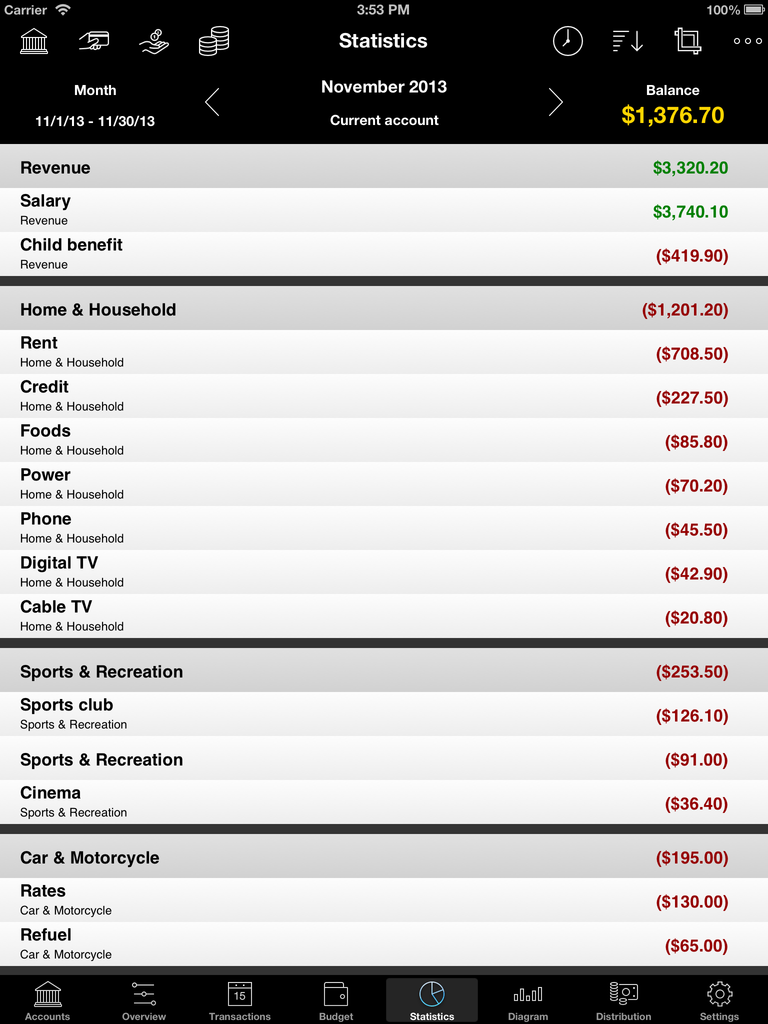
Task: Switch to the Transactions tab
Action: (240, 1000)
